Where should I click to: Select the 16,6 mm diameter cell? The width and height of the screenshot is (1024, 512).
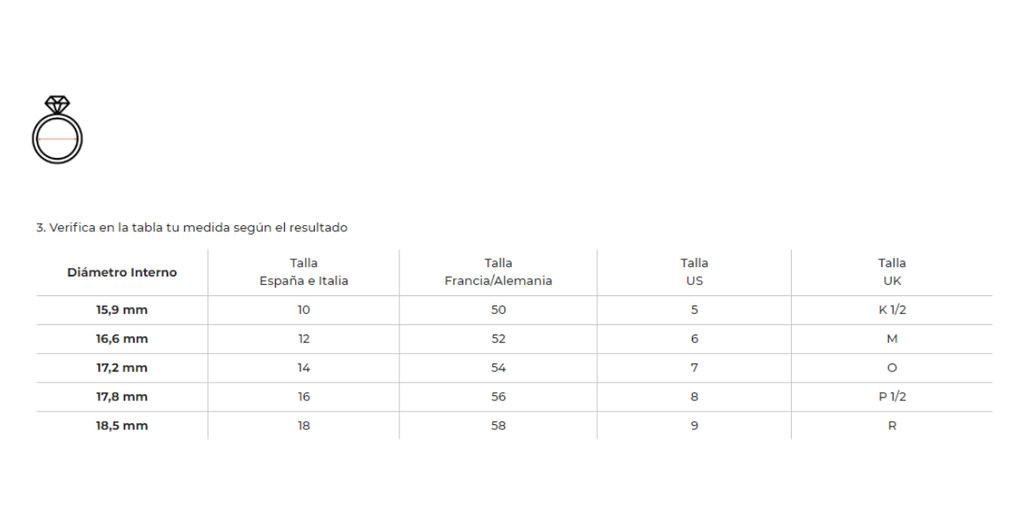pyautogui.click(x=122, y=339)
